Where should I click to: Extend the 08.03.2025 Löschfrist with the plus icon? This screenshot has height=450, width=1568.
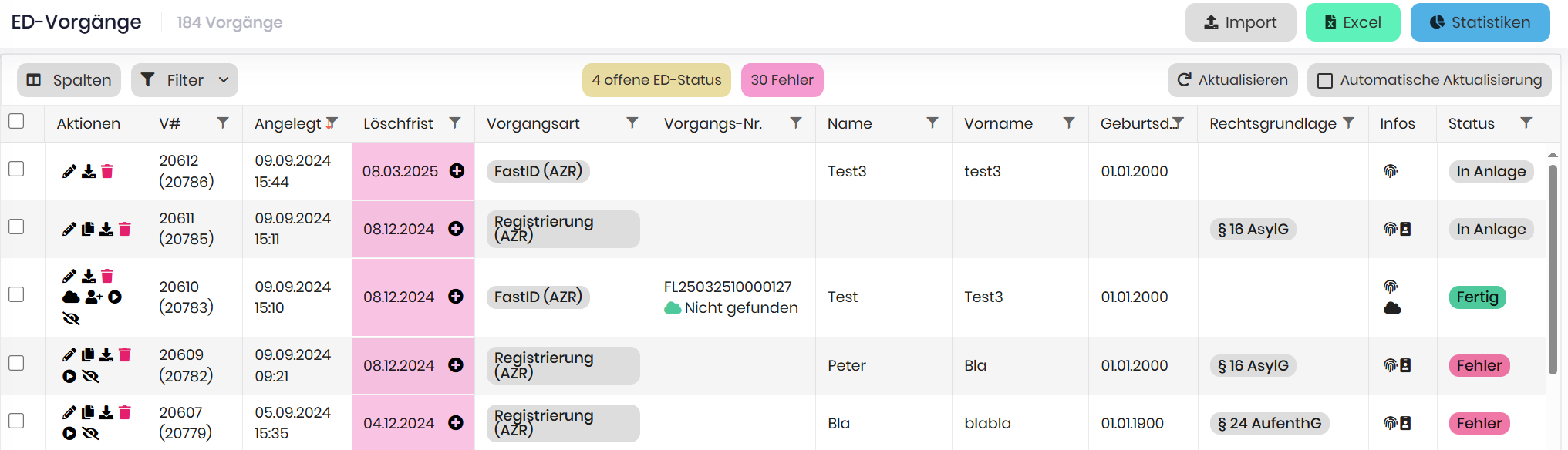(x=457, y=171)
